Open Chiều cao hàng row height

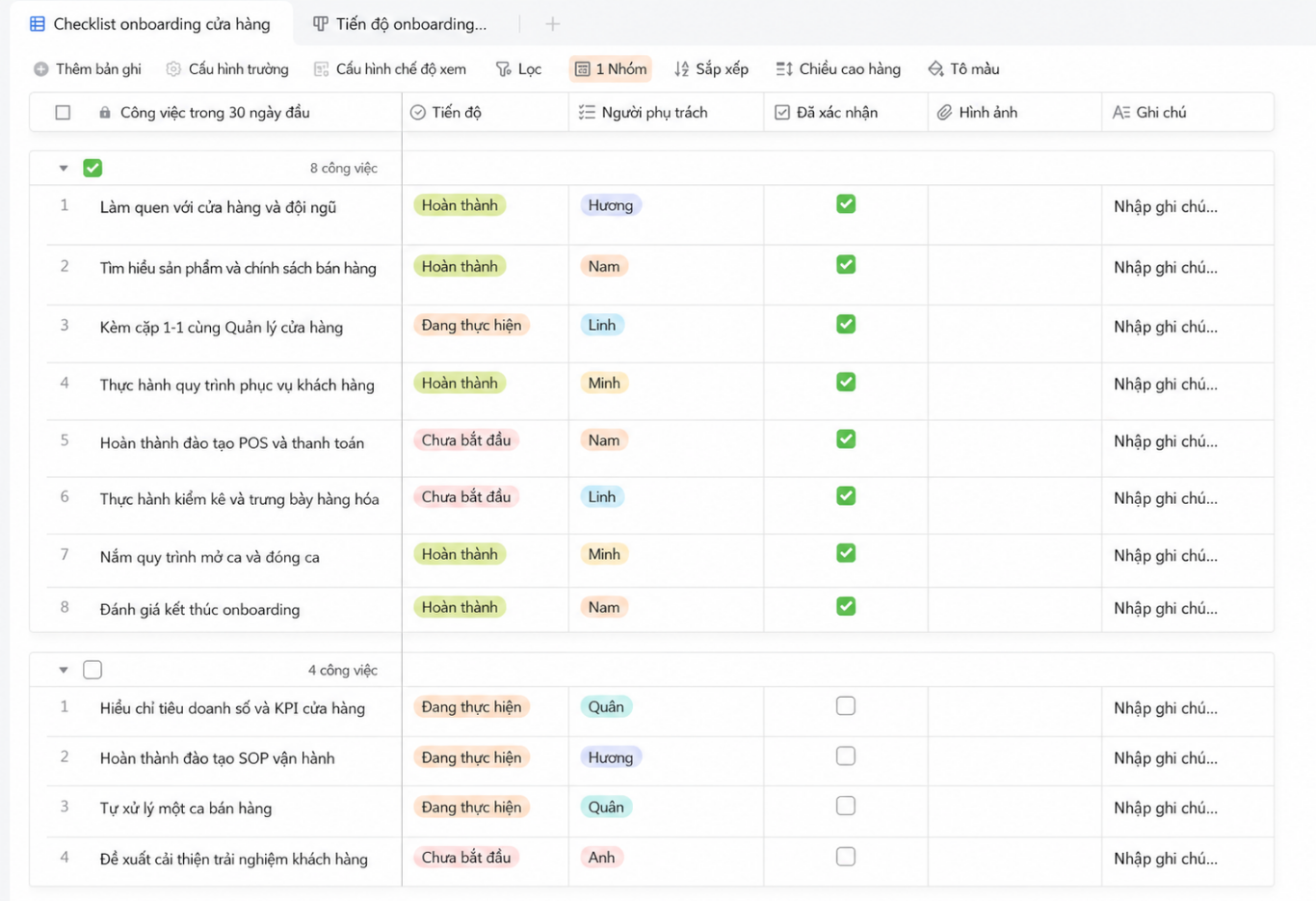pyautogui.click(x=838, y=69)
